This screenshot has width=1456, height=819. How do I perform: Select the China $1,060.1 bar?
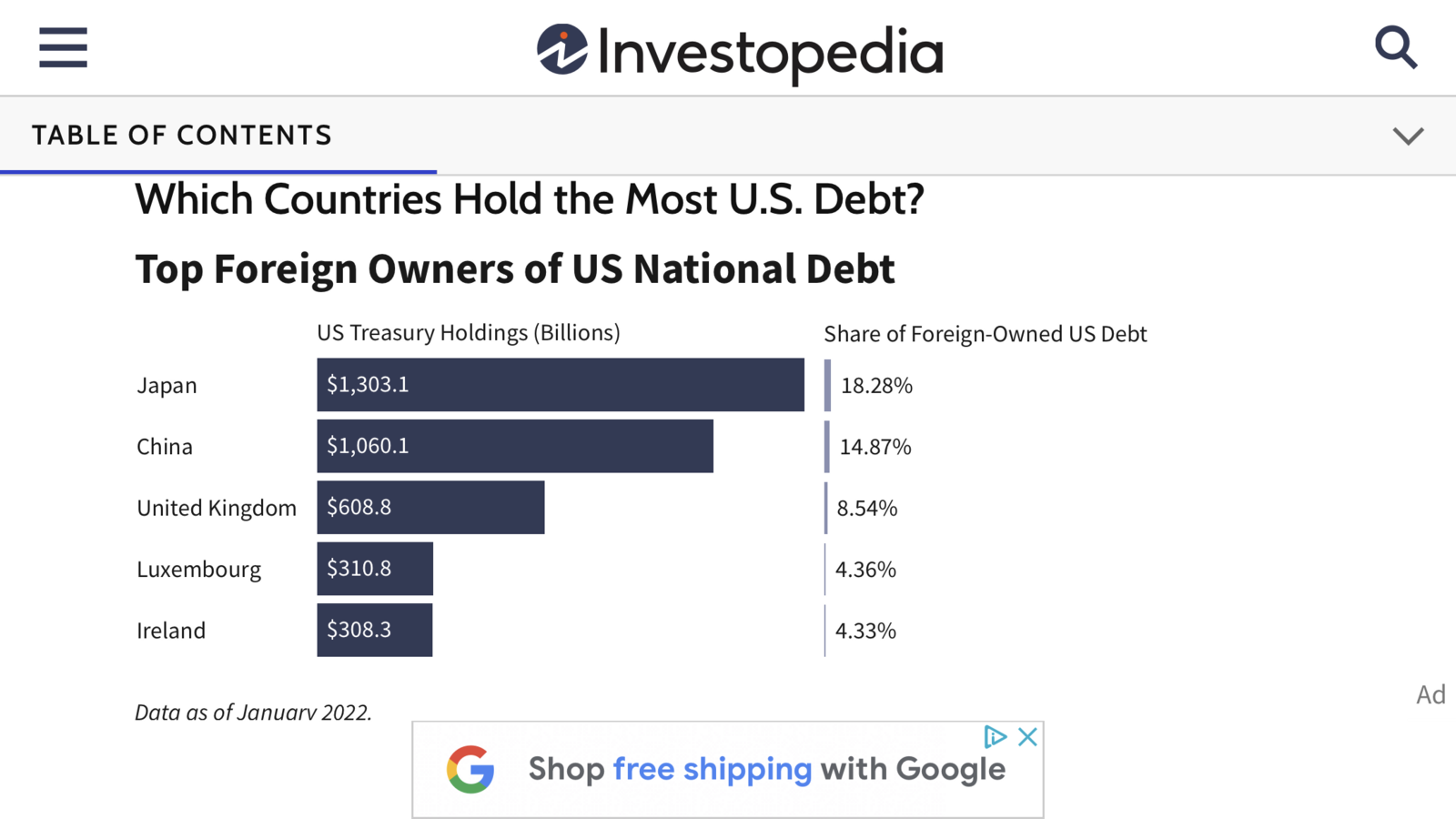coord(515,446)
